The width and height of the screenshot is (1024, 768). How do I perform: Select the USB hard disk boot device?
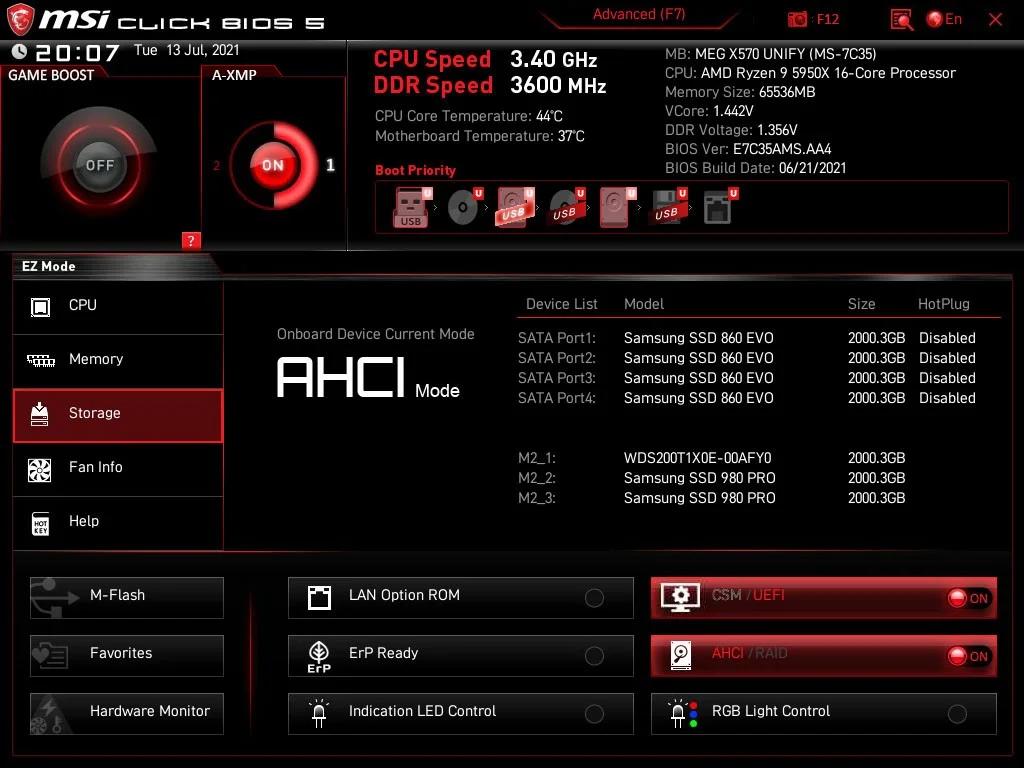515,208
